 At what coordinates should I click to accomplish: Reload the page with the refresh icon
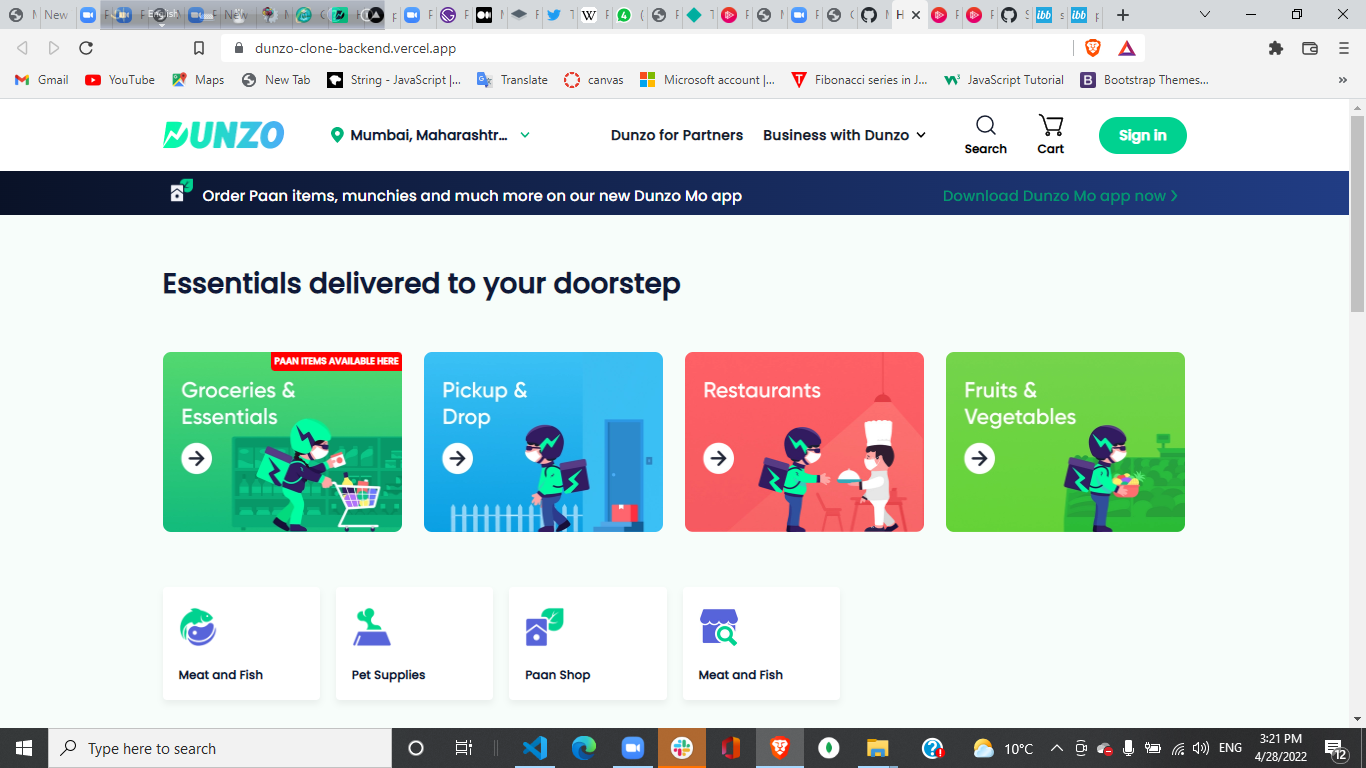pos(86,48)
